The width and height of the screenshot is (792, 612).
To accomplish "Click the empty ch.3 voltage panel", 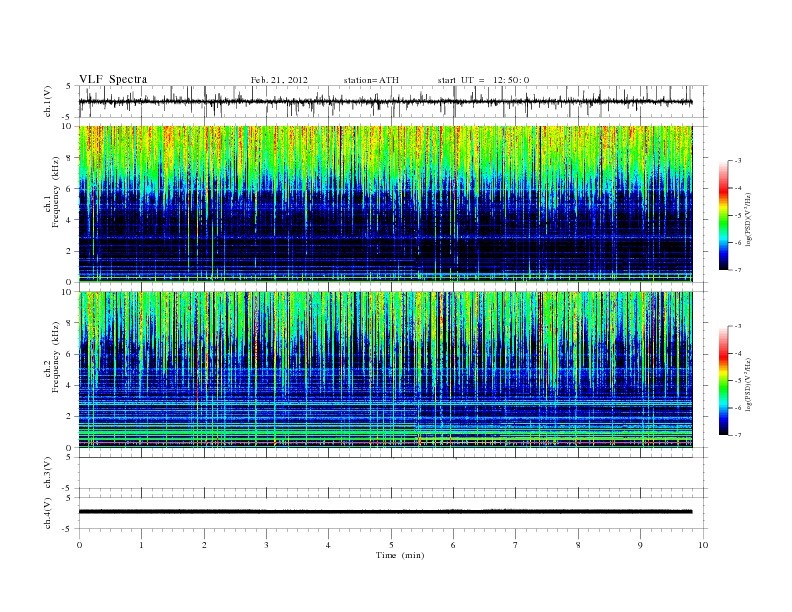I will pyautogui.click(x=392, y=473).
